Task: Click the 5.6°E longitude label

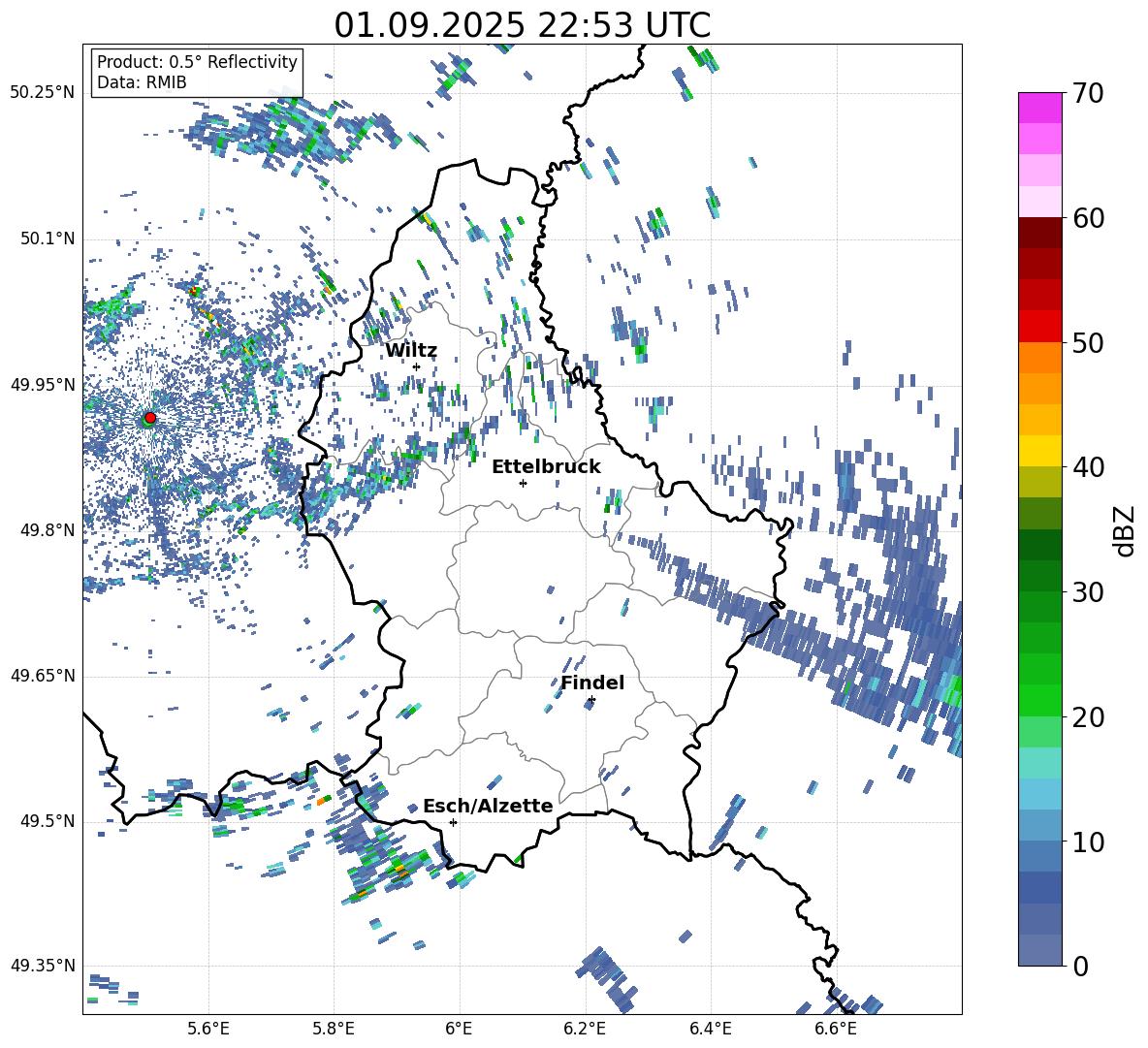Action: pos(207,1029)
